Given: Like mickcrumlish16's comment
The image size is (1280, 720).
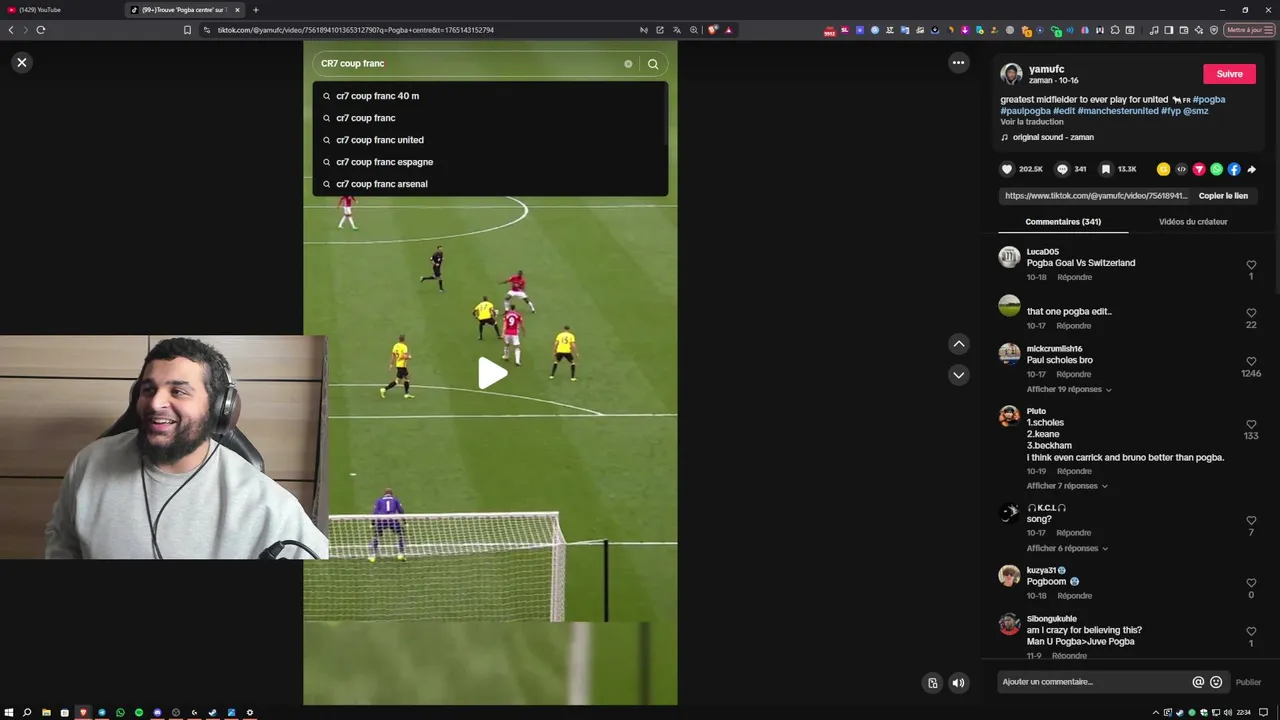Looking at the screenshot, I should click(1251, 361).
